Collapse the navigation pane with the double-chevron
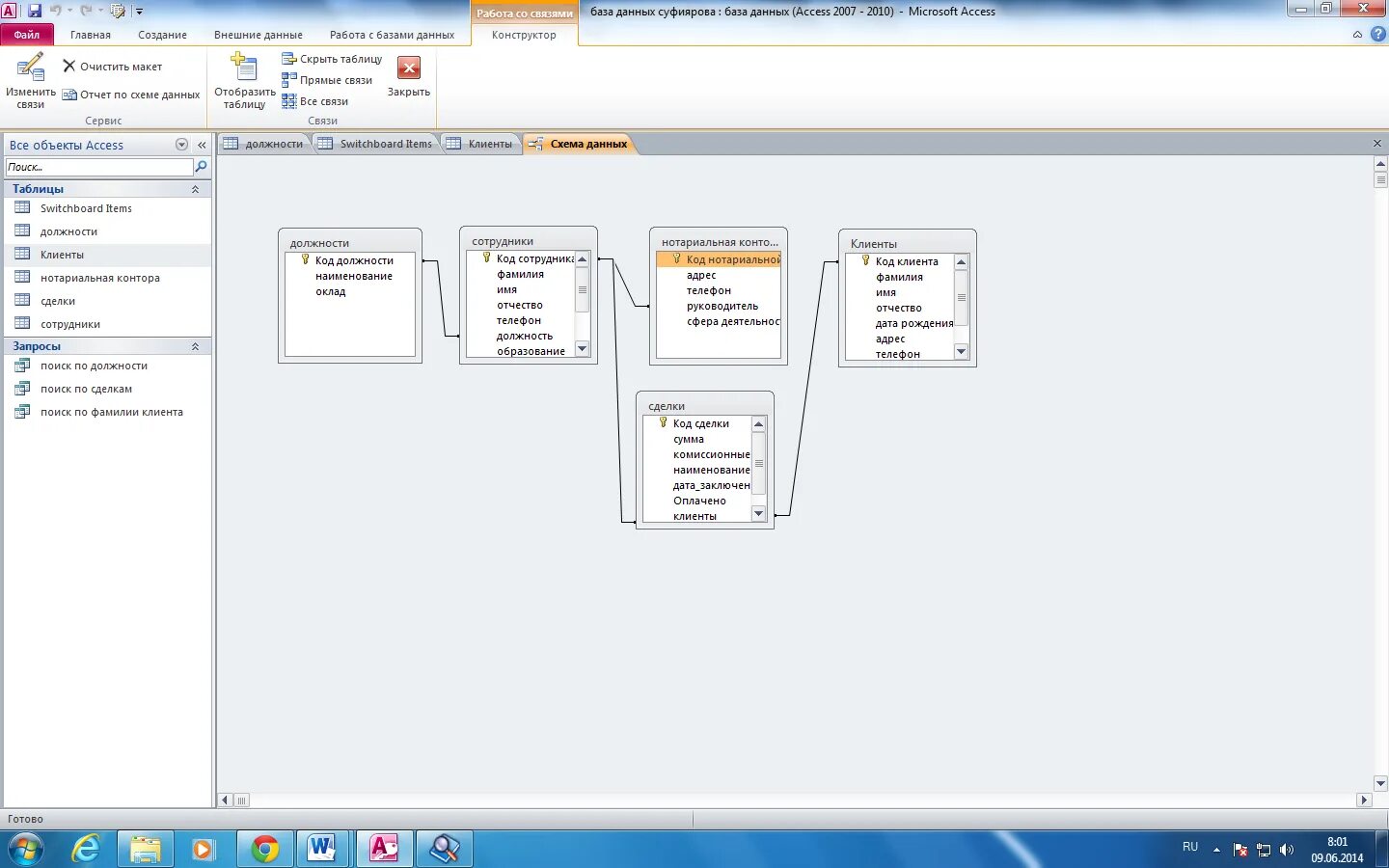This screenshot has width=1389, height=868. click(202, 145)
